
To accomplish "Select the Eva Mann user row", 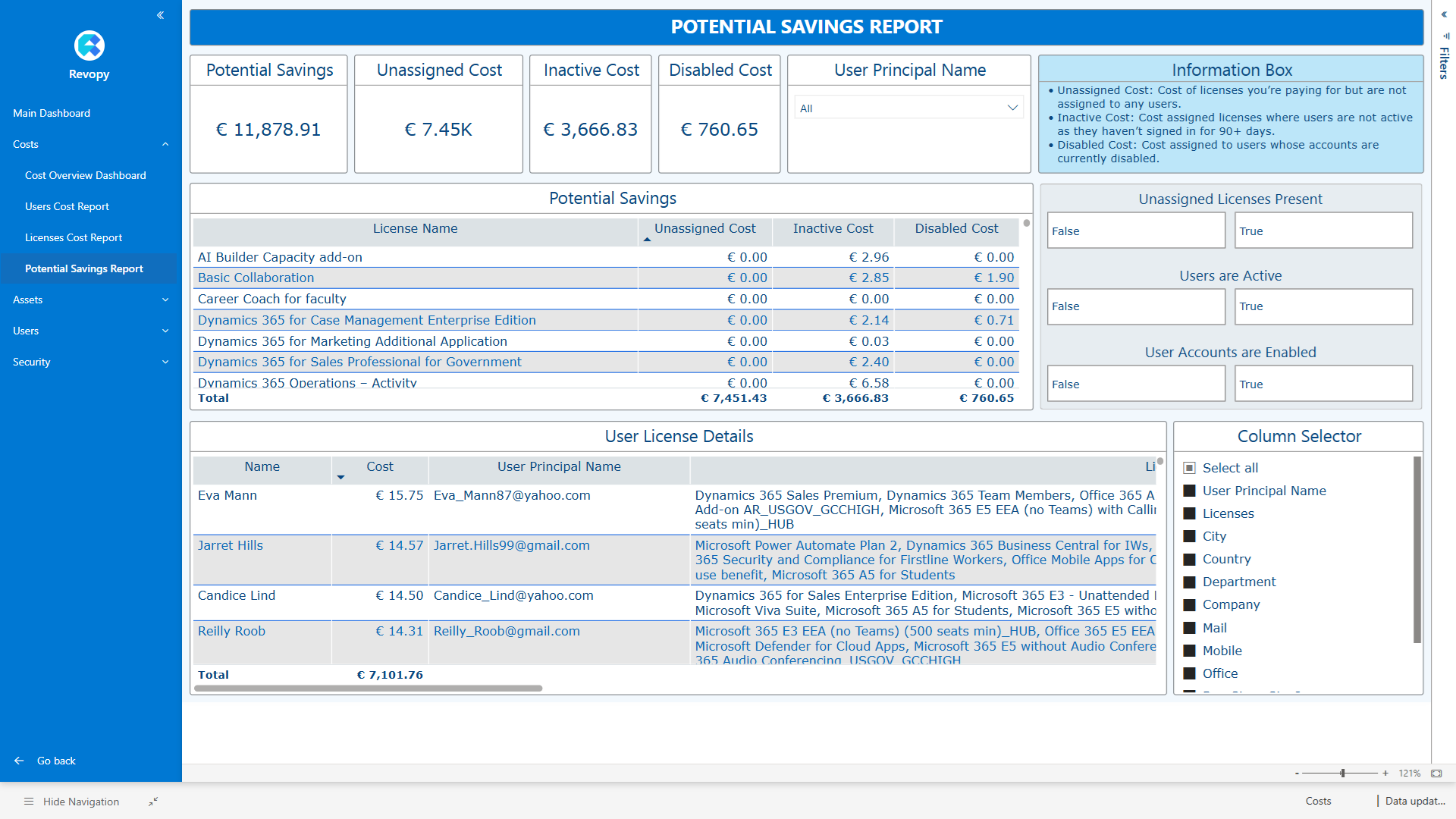I will [675, 510].
